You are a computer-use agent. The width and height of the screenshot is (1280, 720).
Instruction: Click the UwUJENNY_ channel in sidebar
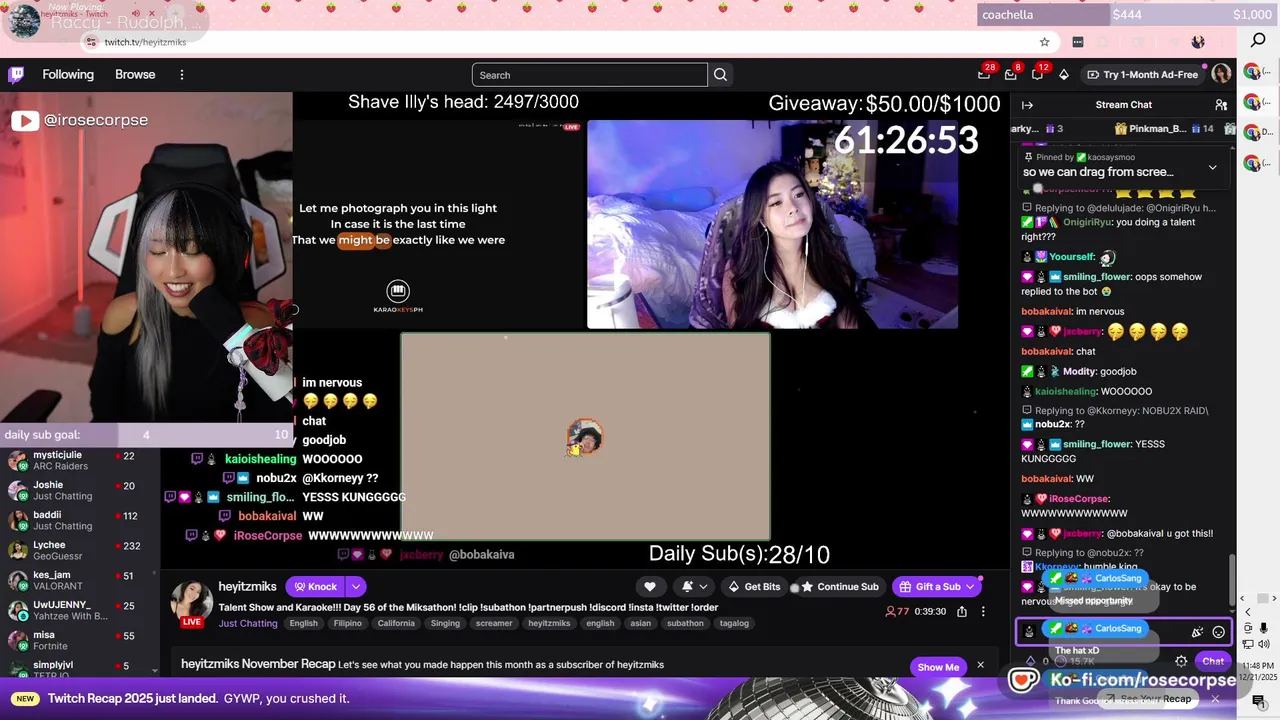click(x=80, y=611)
